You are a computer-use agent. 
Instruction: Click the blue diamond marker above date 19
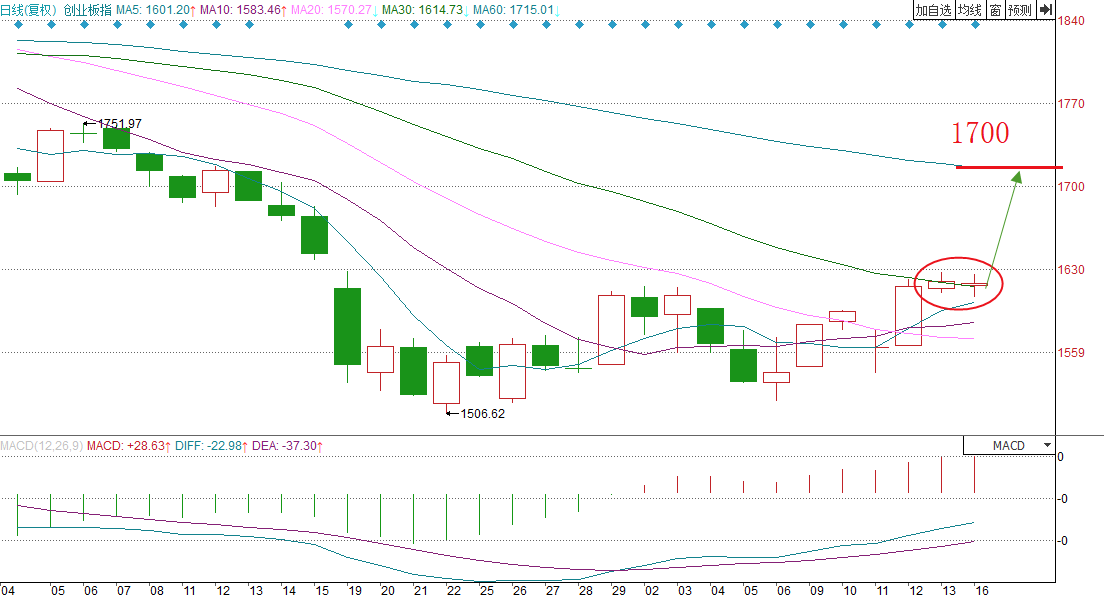point(349,25)
